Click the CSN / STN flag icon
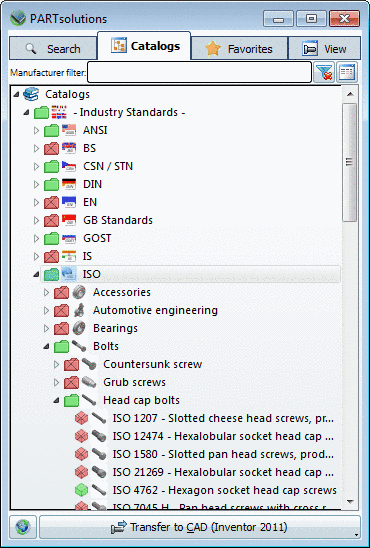The height and width of the screenshot is (548, 370). [69, 166]
